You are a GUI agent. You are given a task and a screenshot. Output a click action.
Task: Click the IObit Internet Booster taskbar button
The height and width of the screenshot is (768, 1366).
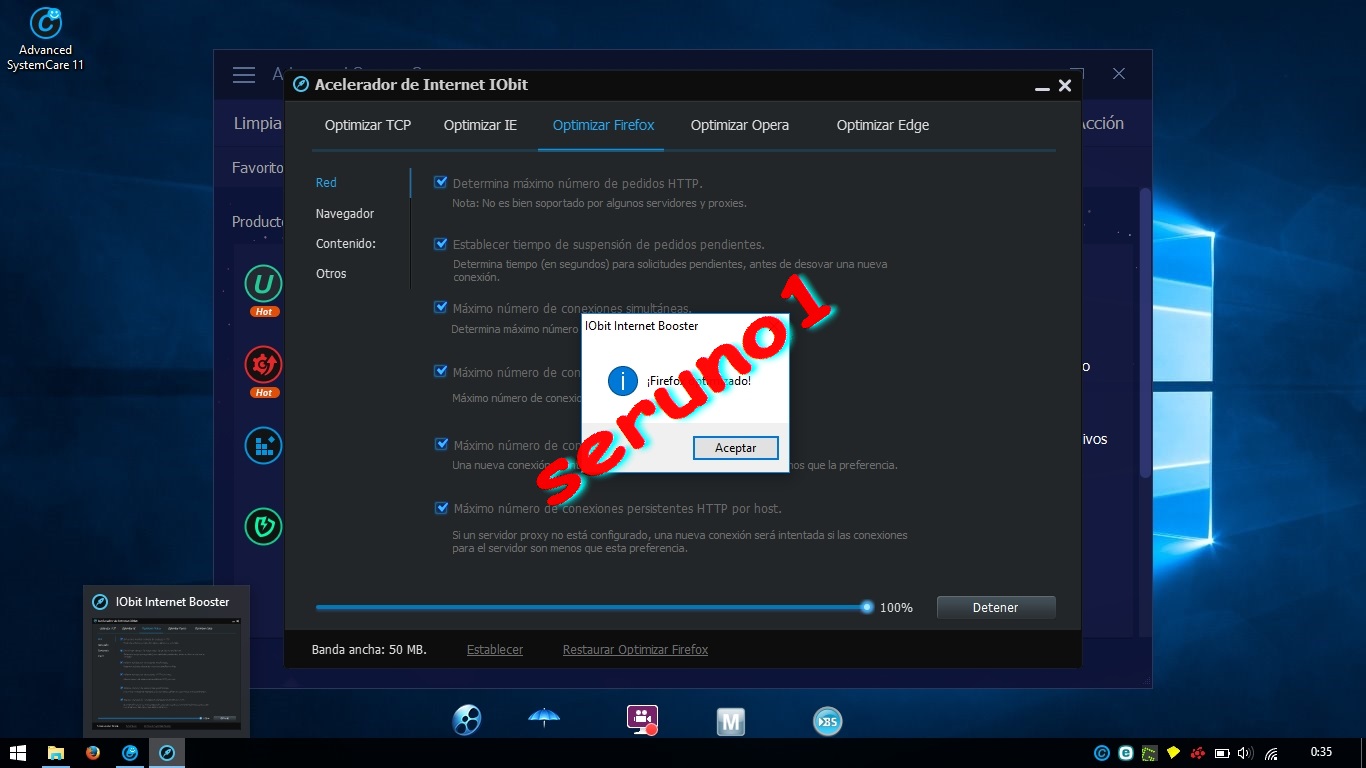[x=167, y=753]
